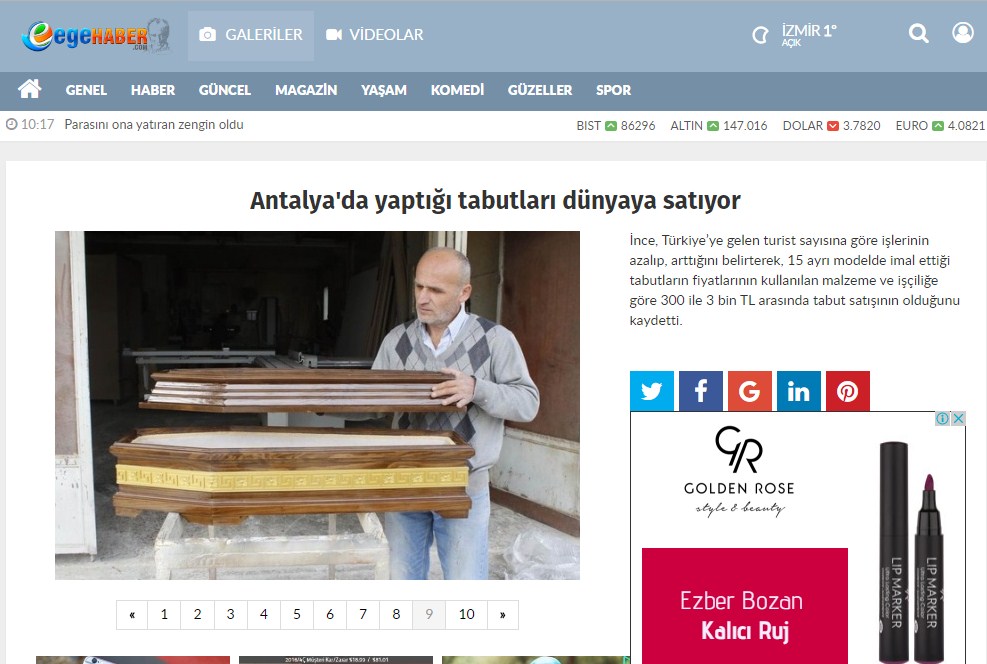Go to gallery page 4
Image resolution: width=987 pixels, height=664 pixels.
(264, 615)
